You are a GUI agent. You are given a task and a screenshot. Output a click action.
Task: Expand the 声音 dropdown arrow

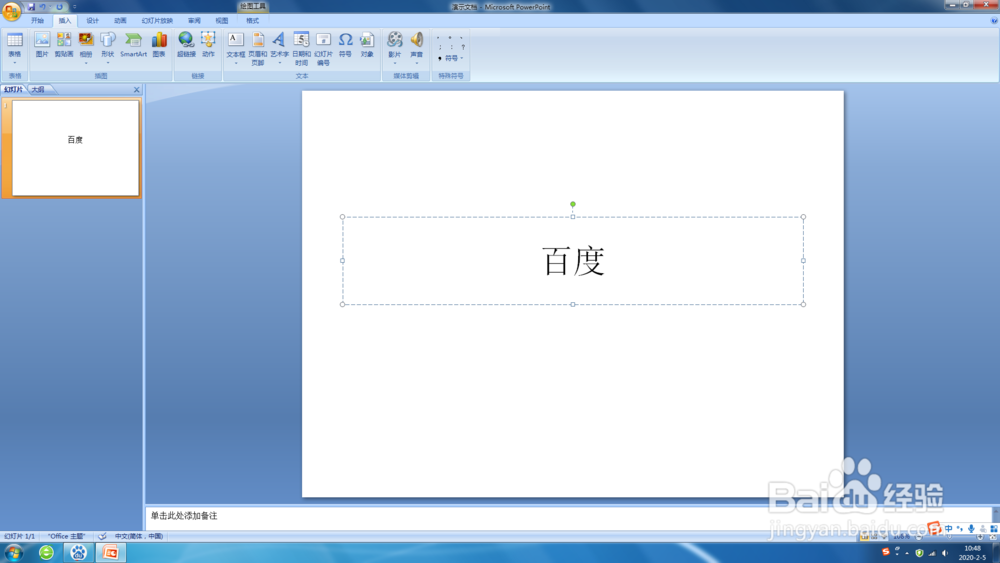click(416, 63)
